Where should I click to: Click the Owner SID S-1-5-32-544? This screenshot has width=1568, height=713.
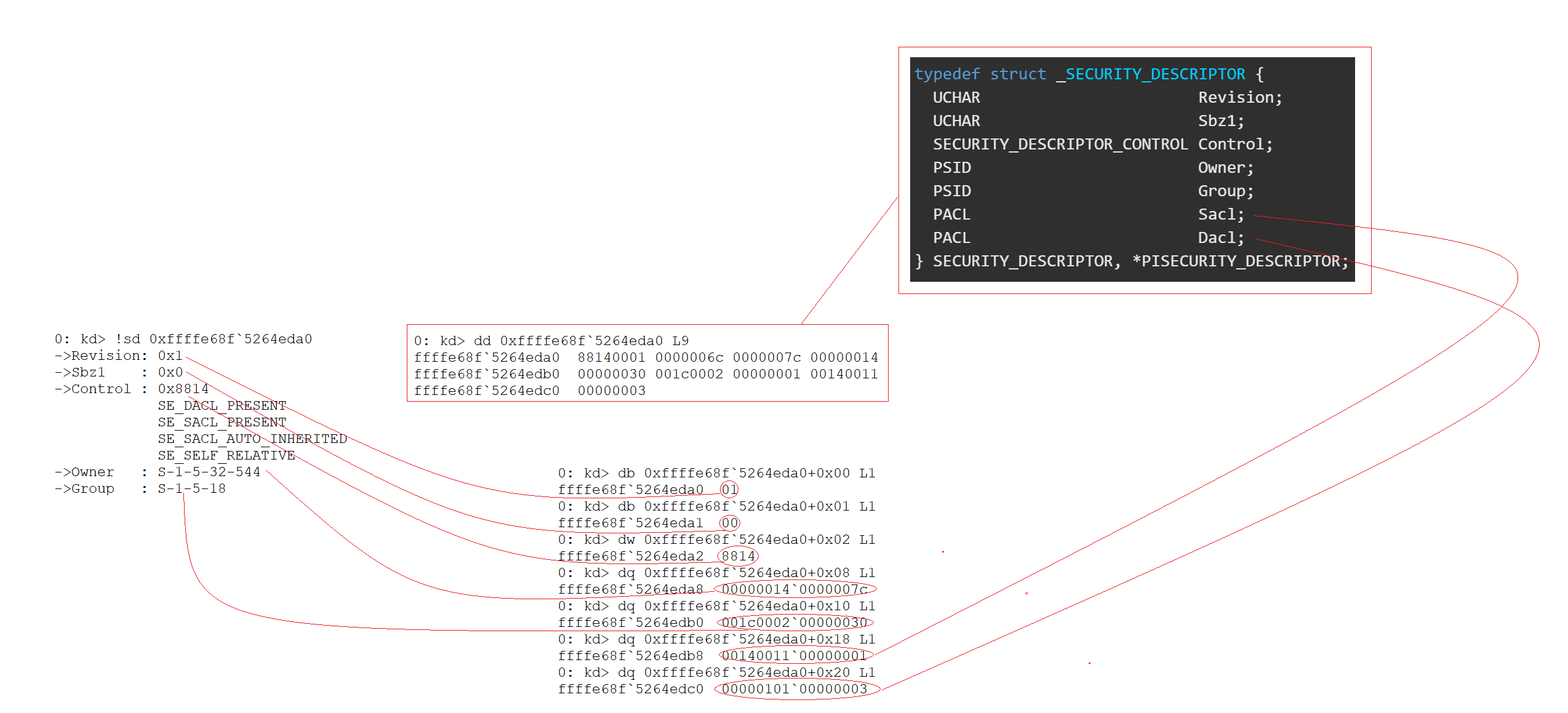[209, 472]
